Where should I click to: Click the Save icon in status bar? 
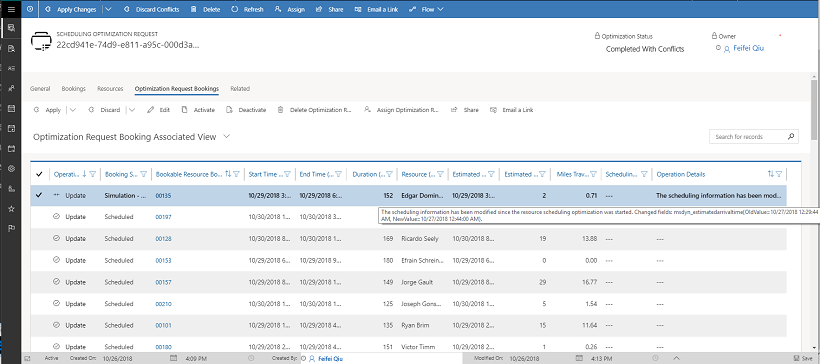pos(796,359)
